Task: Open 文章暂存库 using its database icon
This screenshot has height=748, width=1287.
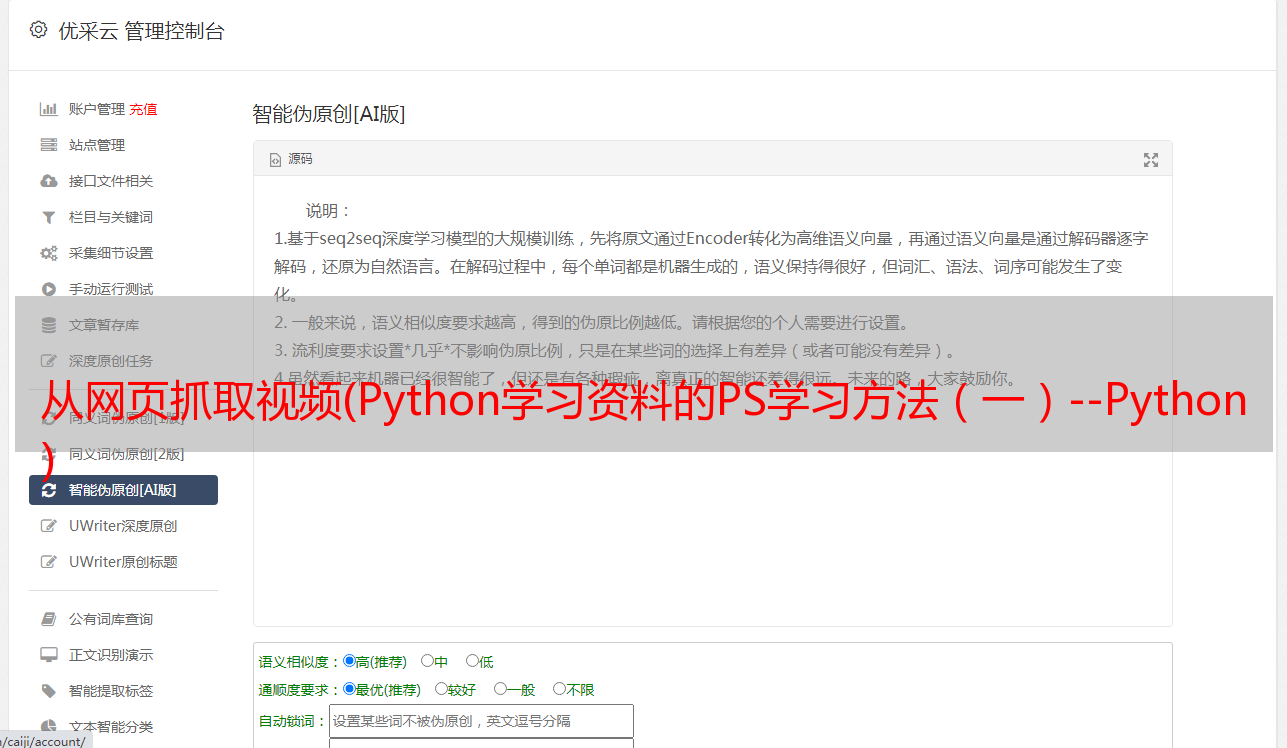Action: [x=48, y=325]
